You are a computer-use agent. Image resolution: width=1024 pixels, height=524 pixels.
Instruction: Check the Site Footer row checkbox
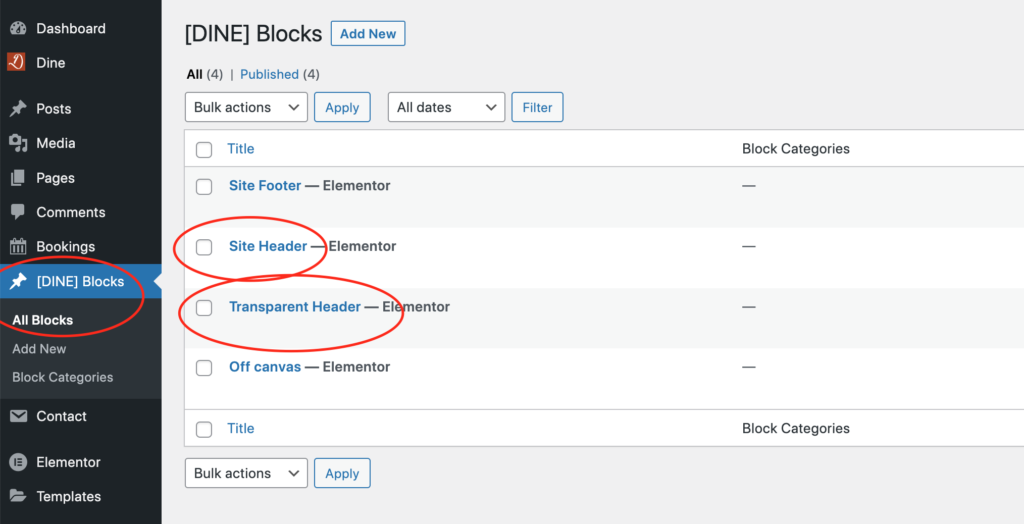click(x=204, y=186)
